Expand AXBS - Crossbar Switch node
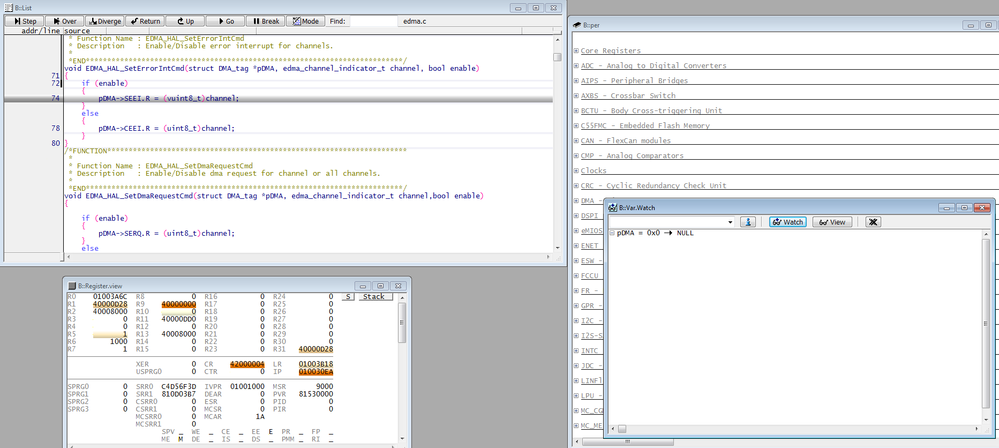The width and height of the screenshot is (999, 448). point(576,96)
